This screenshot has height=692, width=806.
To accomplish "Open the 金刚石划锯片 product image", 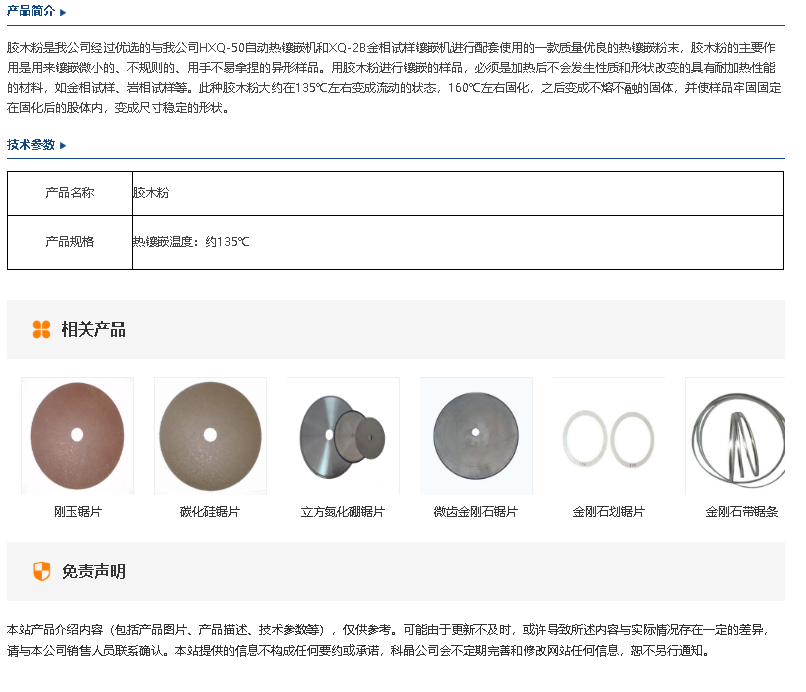I will [609, 435].
